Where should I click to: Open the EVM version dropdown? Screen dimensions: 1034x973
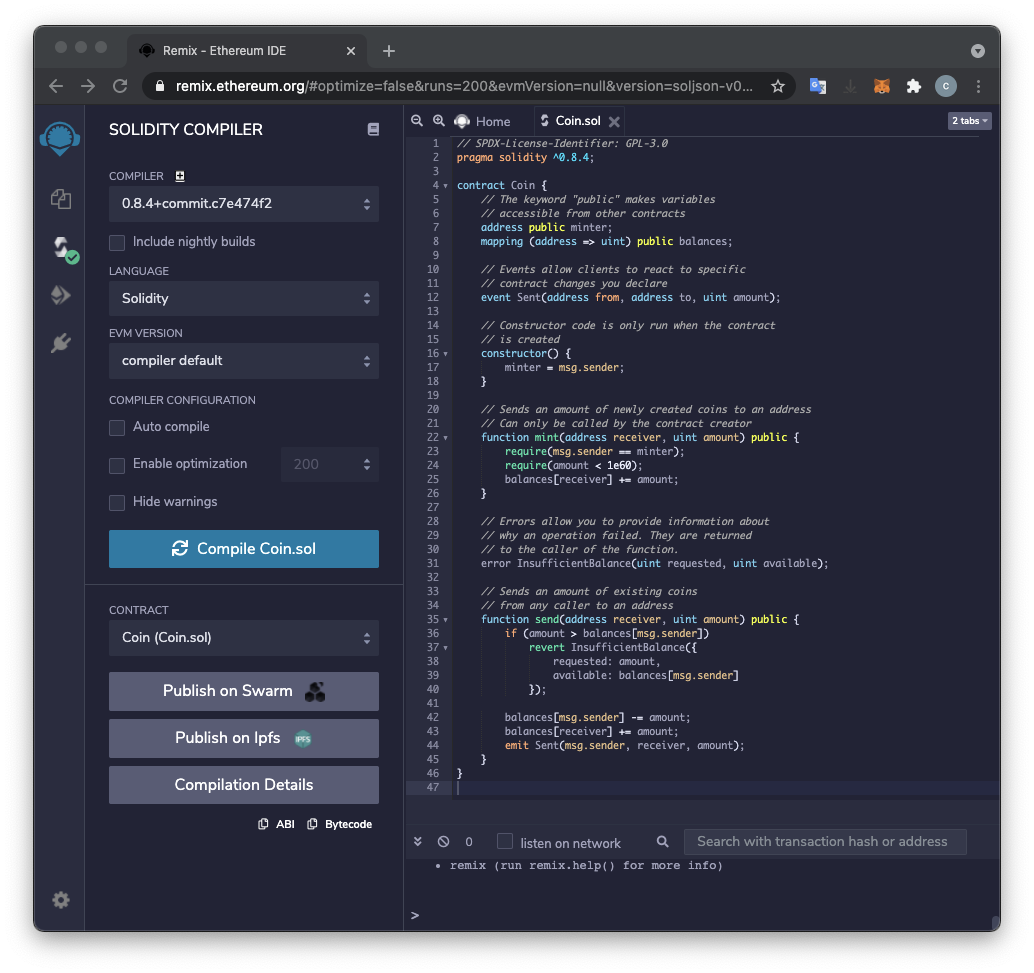(243, 360)
